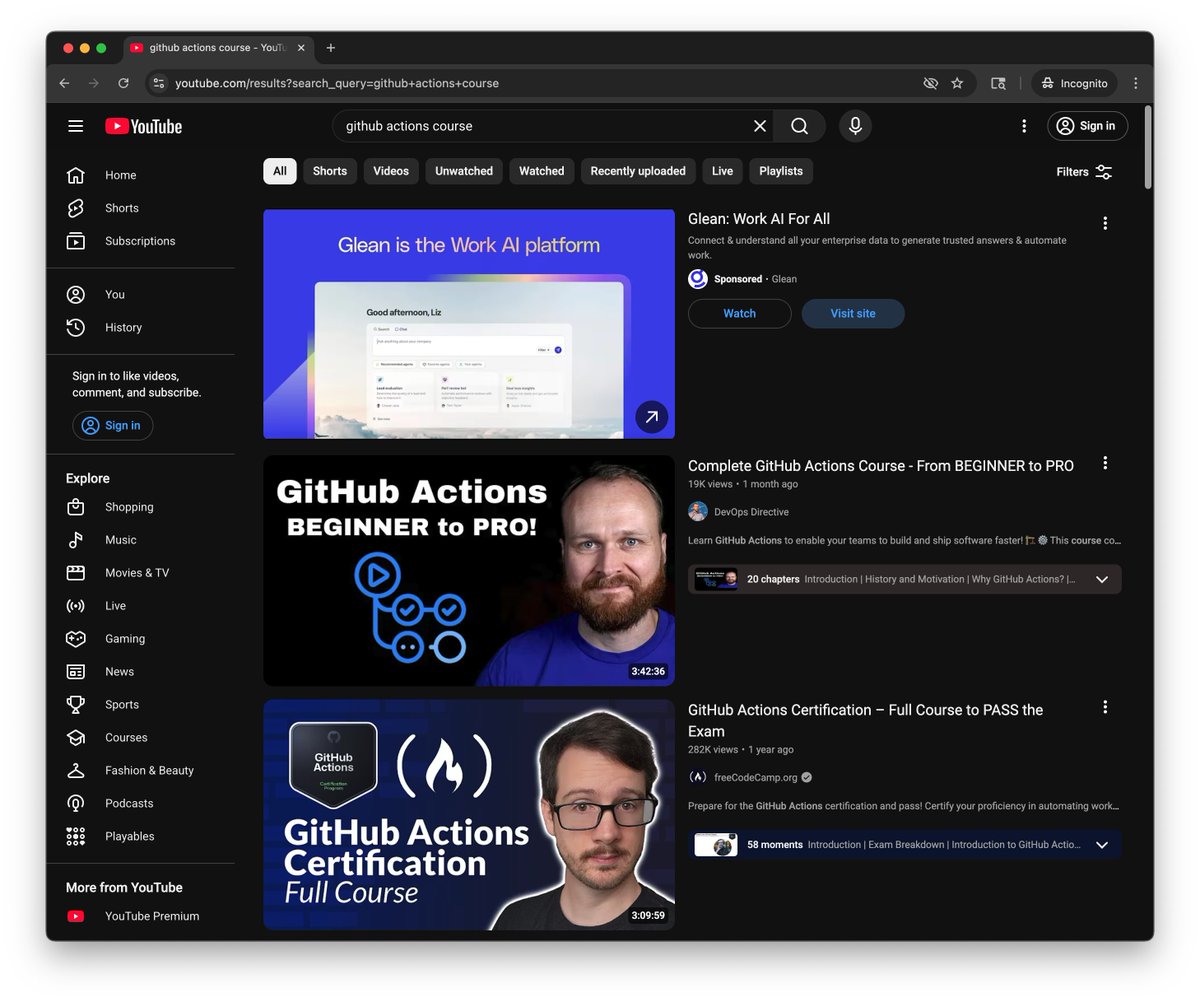The height and width of the screenshot is (1002, 1200).
Task: Open the hamburger guide menu
Action: tap(75, 126)
